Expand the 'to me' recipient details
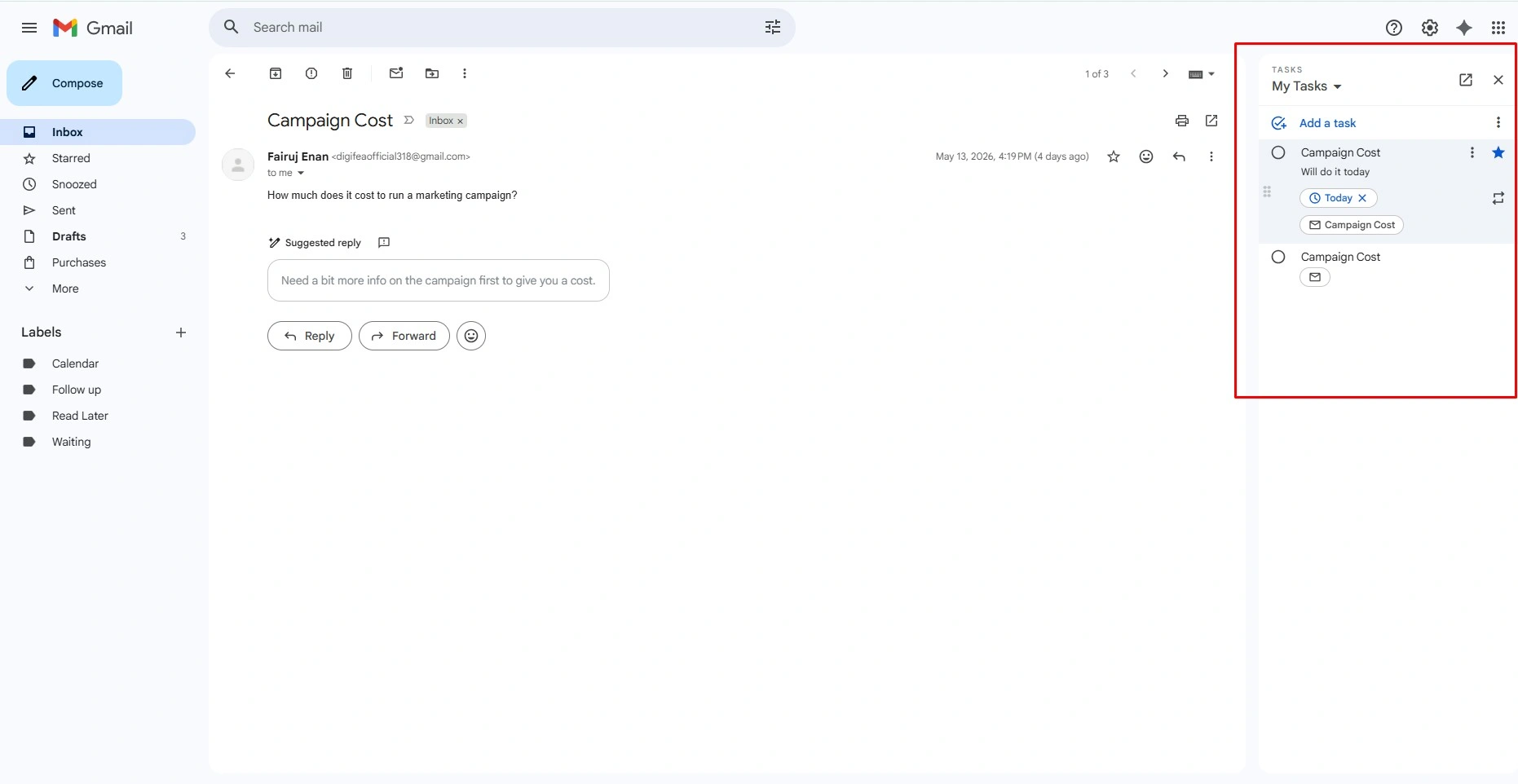The width and height of the screenshot is (1518, 784). [301, 173]
